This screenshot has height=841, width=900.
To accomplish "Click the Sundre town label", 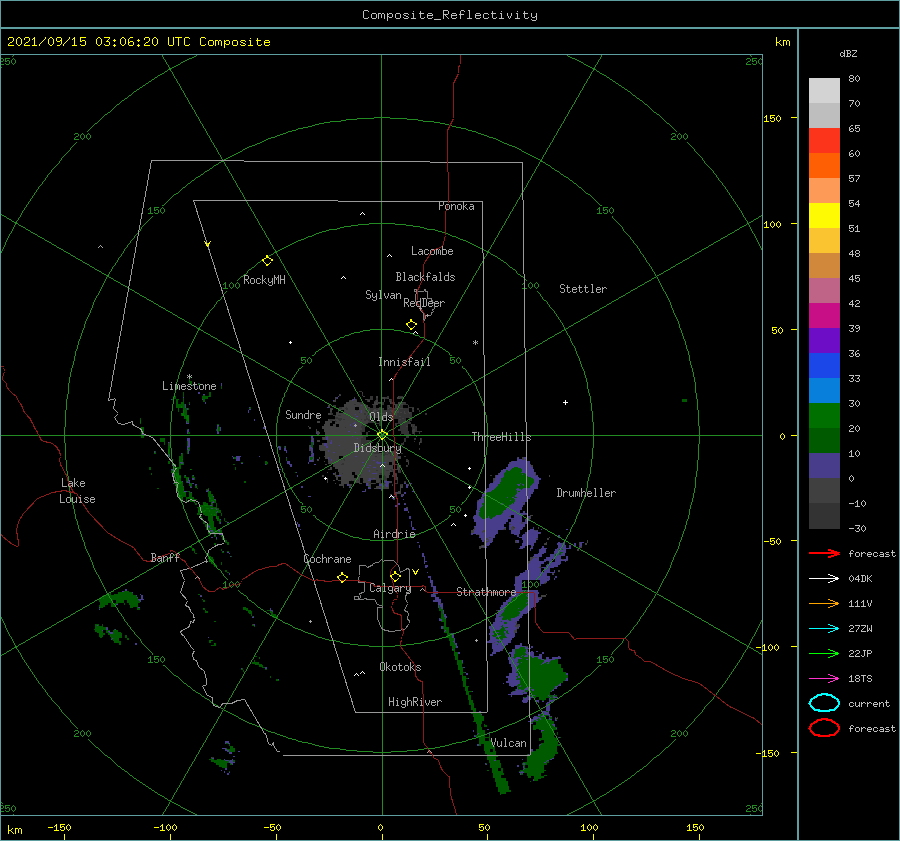I will (x=303, y=415).
